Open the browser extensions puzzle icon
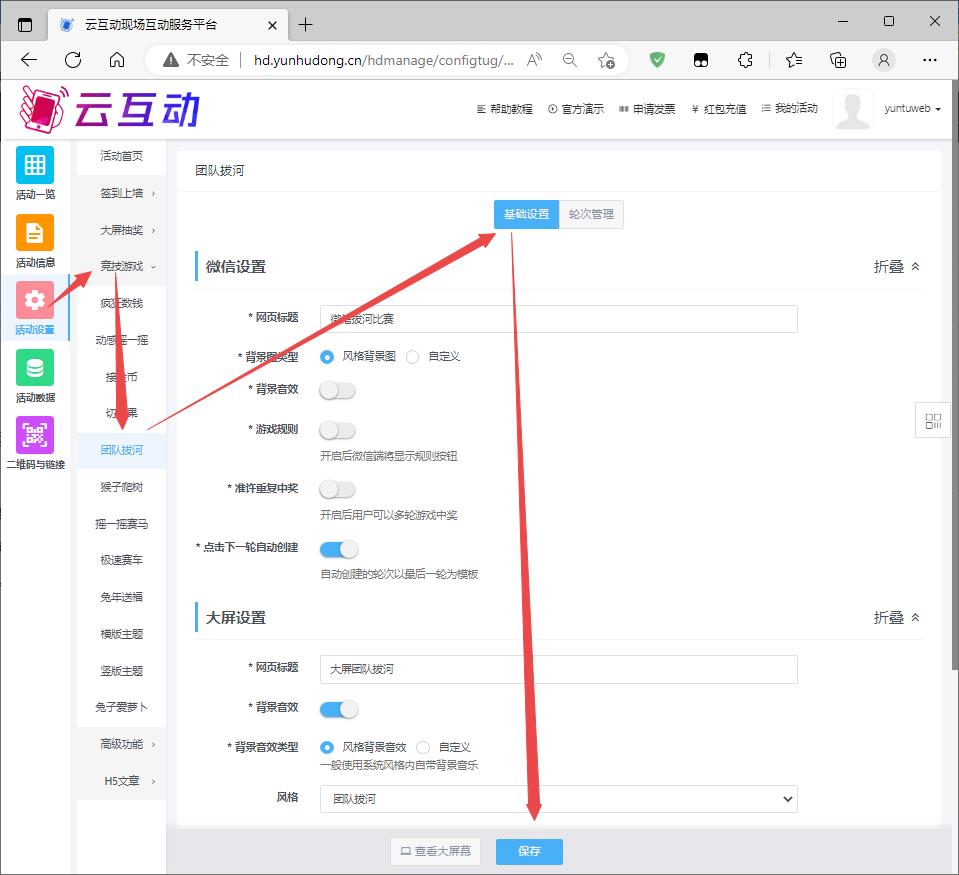The height and width of the screenshot is (875, 959). (x=745, y=60)
